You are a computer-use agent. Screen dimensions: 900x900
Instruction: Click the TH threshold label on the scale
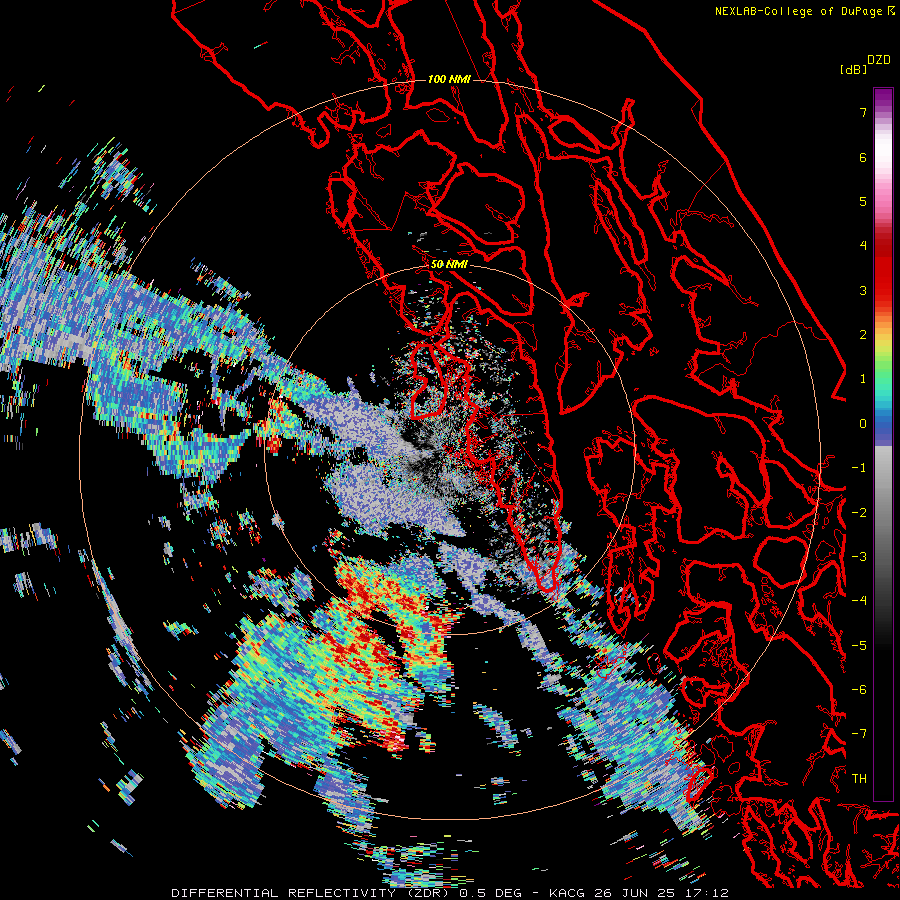tap(859, 779)
